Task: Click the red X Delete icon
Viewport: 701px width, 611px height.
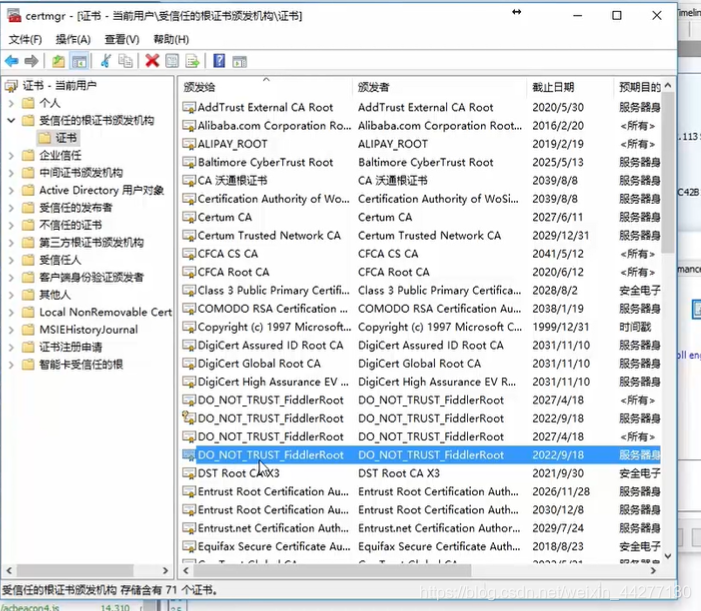Action: (x=152, y=61)
